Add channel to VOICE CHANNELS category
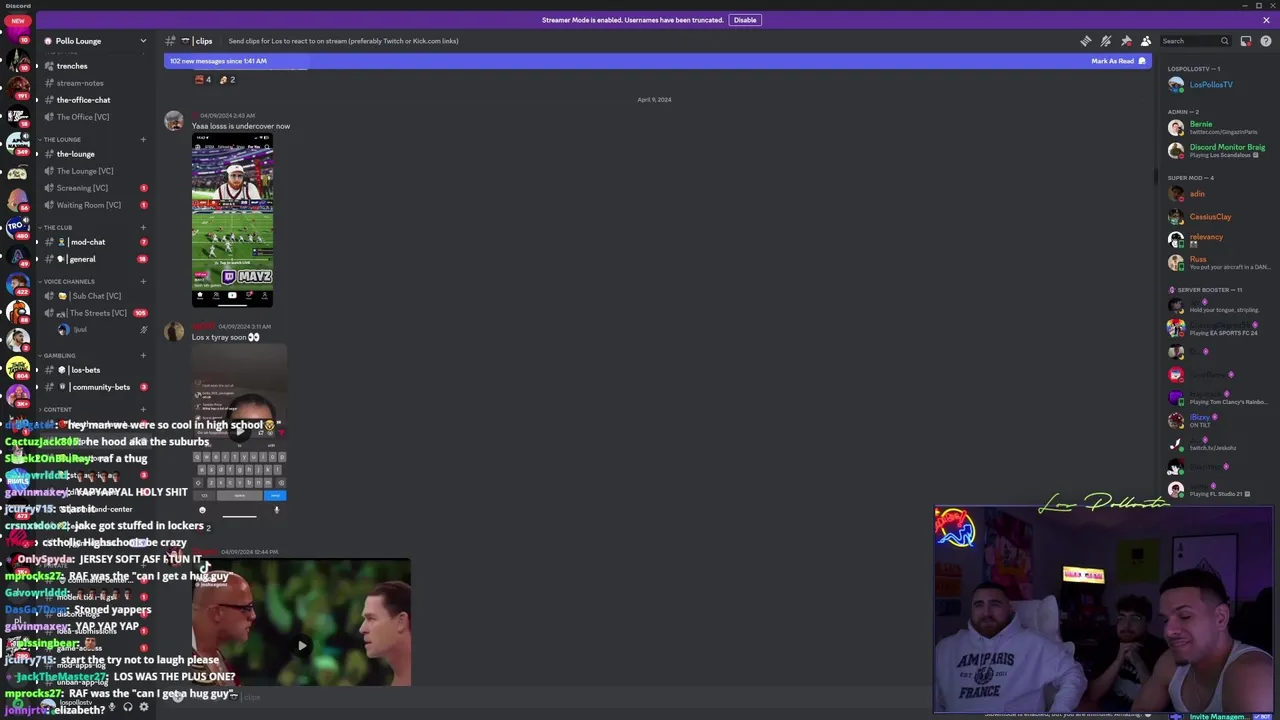The width and height of the screenshot is (1280, 720). (x=143, y=281)
